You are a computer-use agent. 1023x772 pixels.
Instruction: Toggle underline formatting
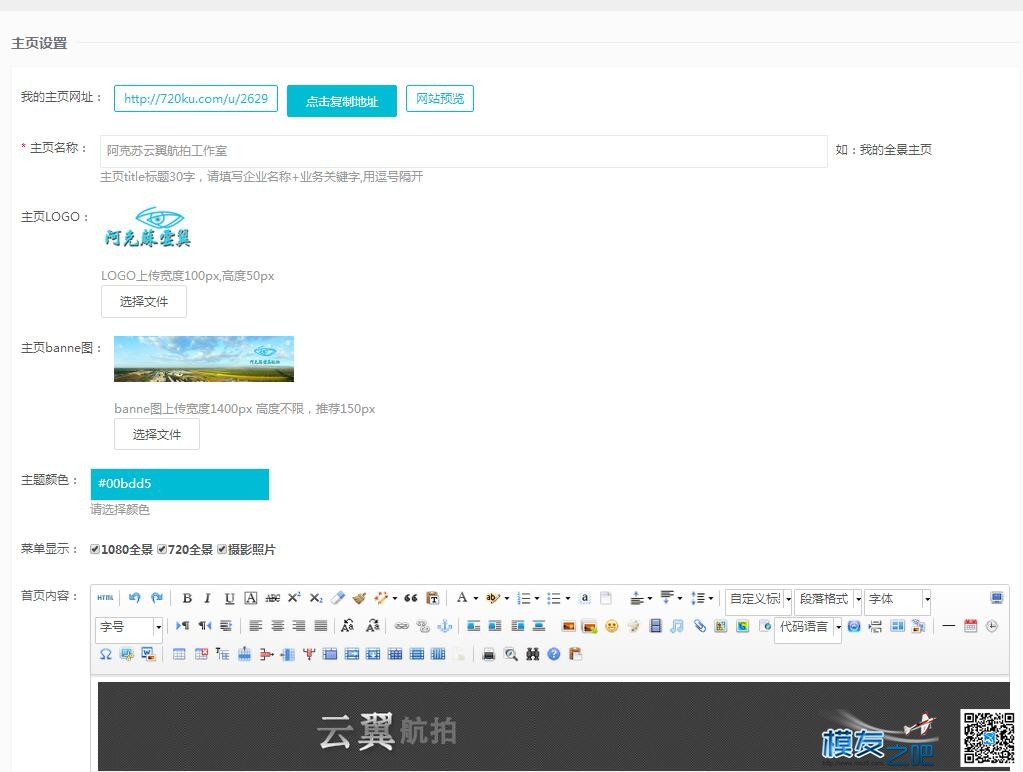pyautogui.click(x=229, y=598)
